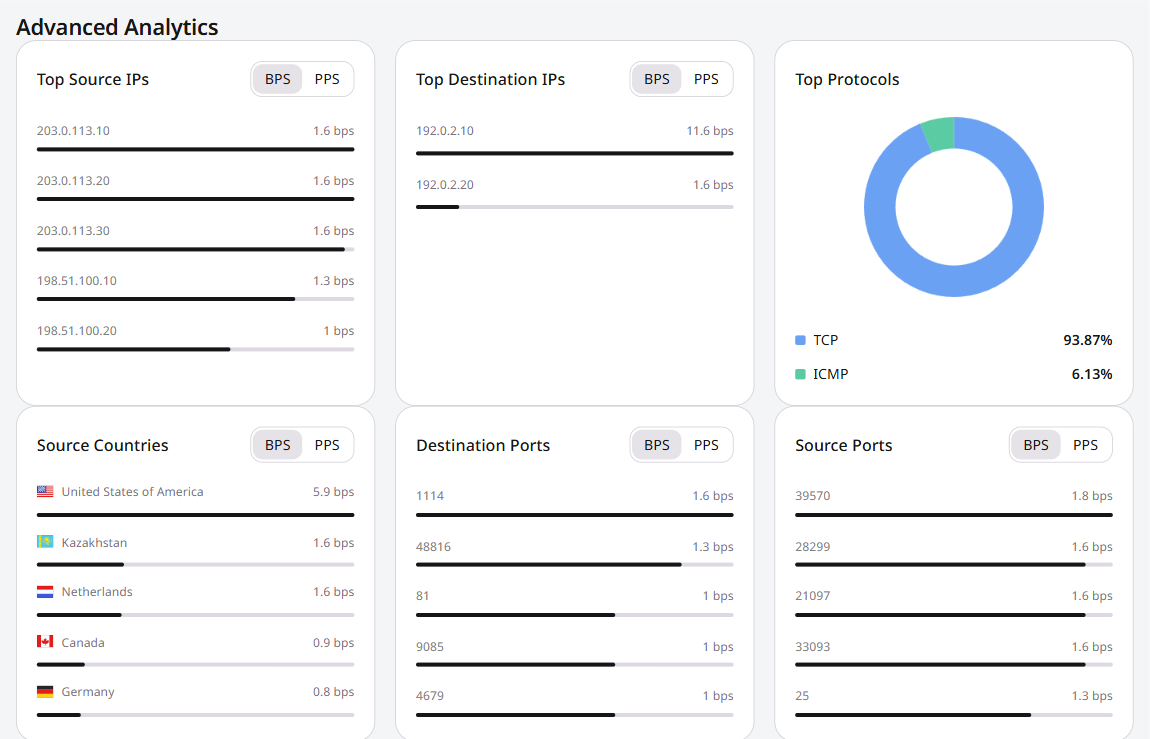This screenshot has width=1150, height=739.
Task: Click source IP 198.51.100.10
Action: coord(77,281)
